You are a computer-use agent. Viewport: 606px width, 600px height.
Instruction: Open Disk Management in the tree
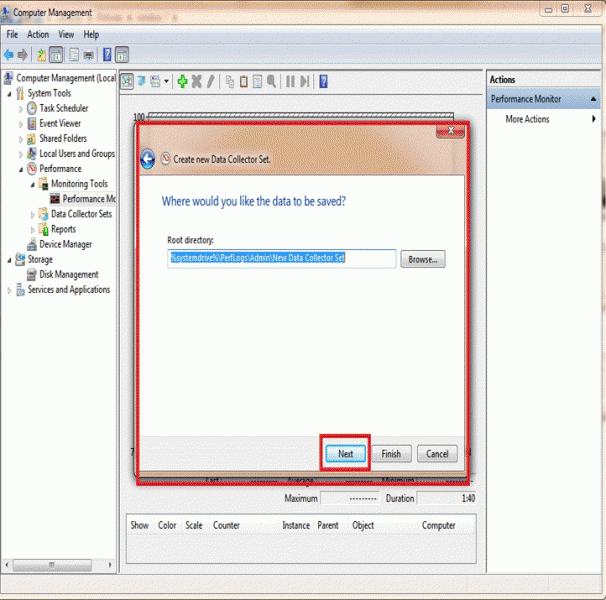click(x=68, y=274)
